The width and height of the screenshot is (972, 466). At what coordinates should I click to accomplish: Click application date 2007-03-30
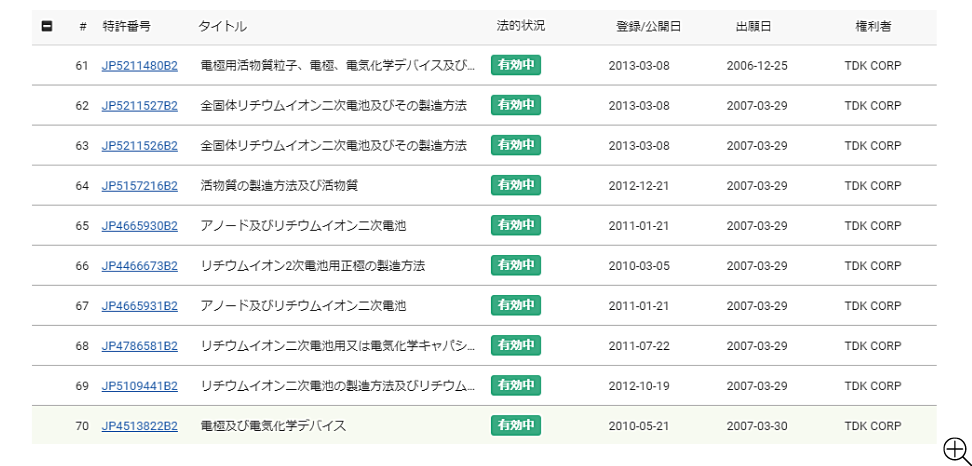tap(757, 426)
